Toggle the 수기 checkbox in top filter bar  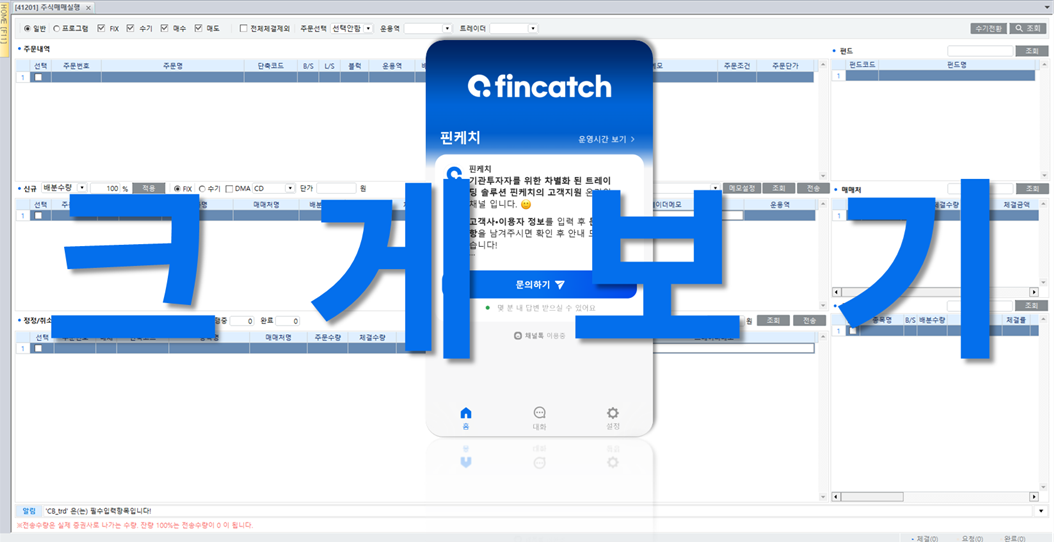[x=131, y=28]
